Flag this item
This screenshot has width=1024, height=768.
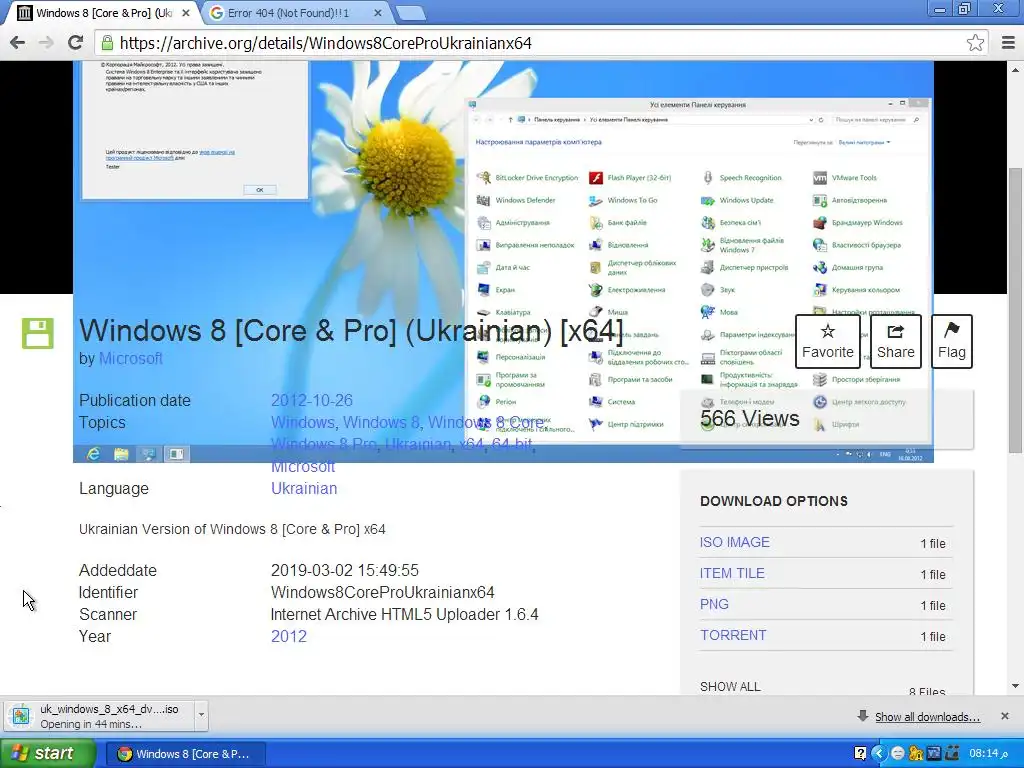click(952, 342)
